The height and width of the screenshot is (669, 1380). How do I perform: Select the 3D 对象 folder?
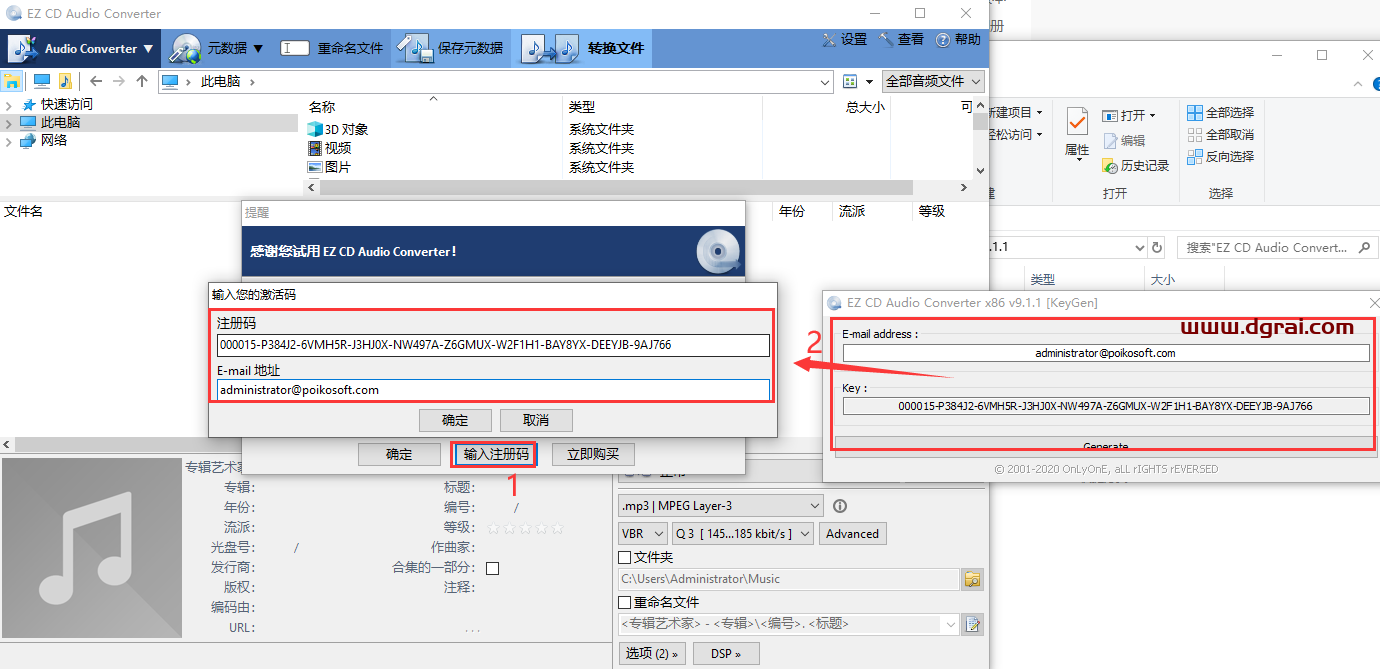point(338,129)
